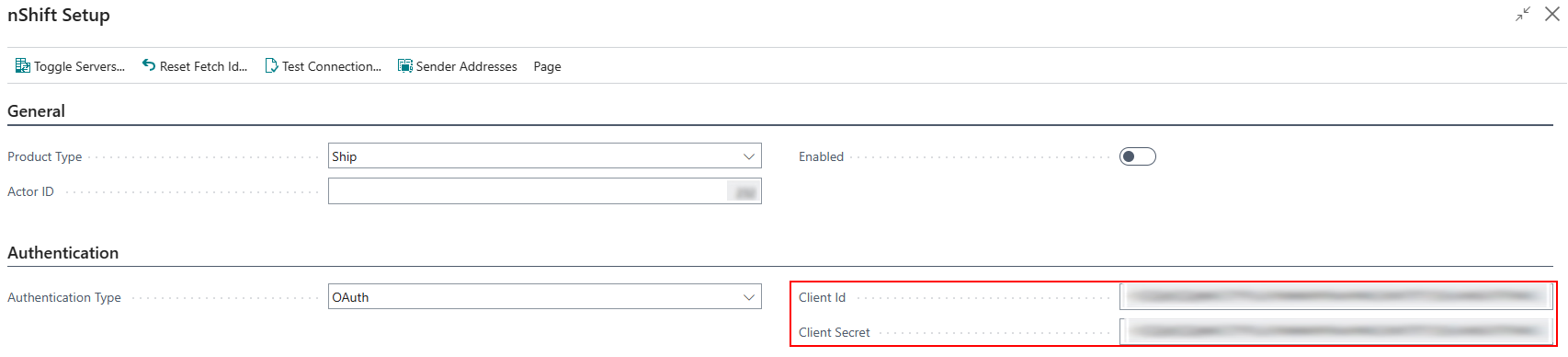Collapse the Authentication section heading
Screen dimensions: 1568x357
pyautogui.click(x=62, y=253)
